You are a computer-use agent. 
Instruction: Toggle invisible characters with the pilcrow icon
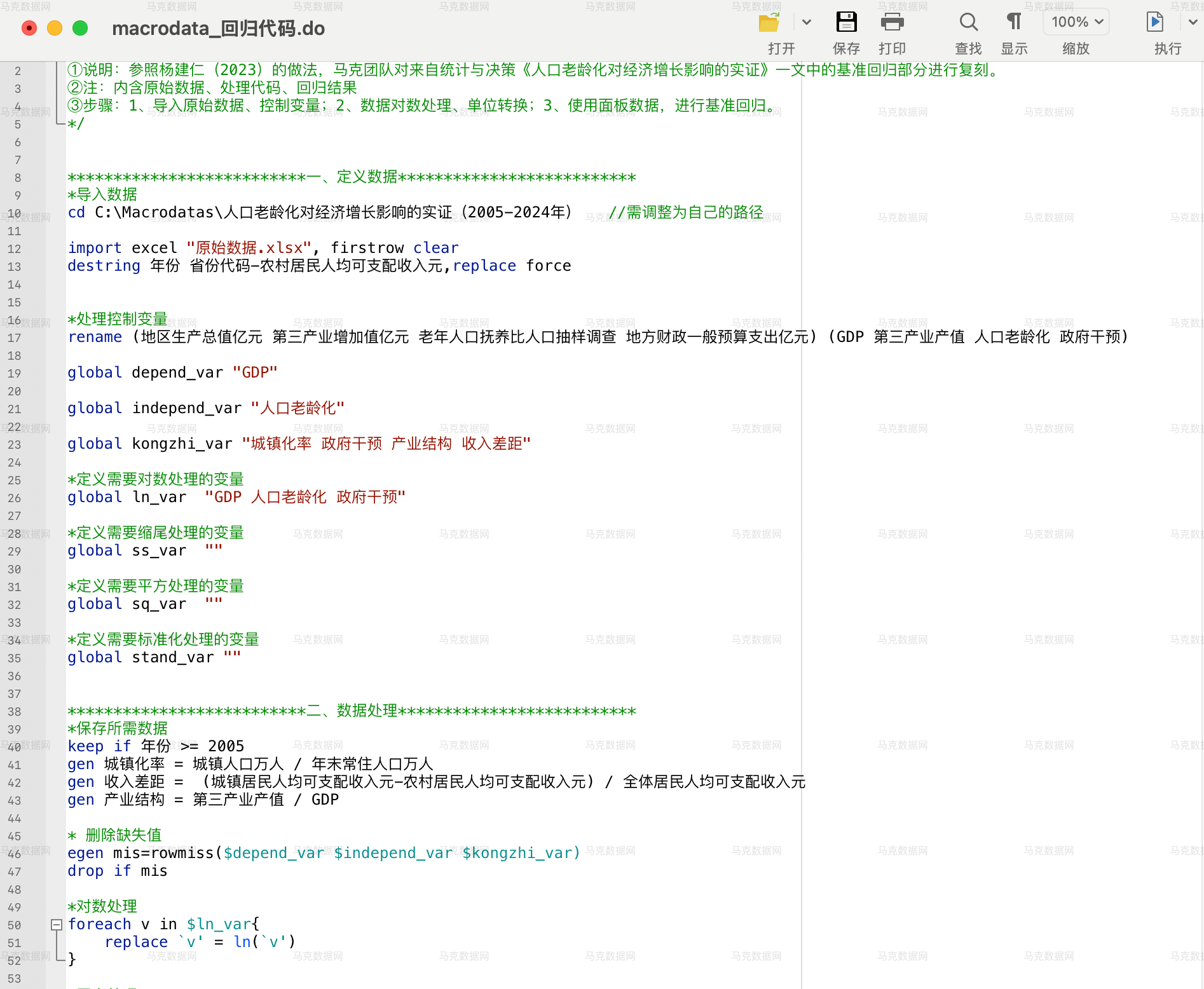[1014, 22]
